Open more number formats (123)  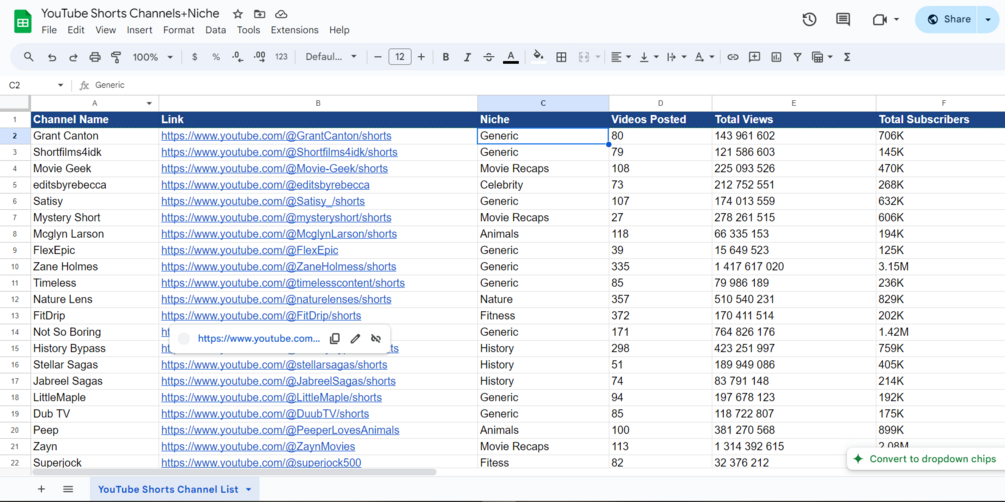pos(281,57)
